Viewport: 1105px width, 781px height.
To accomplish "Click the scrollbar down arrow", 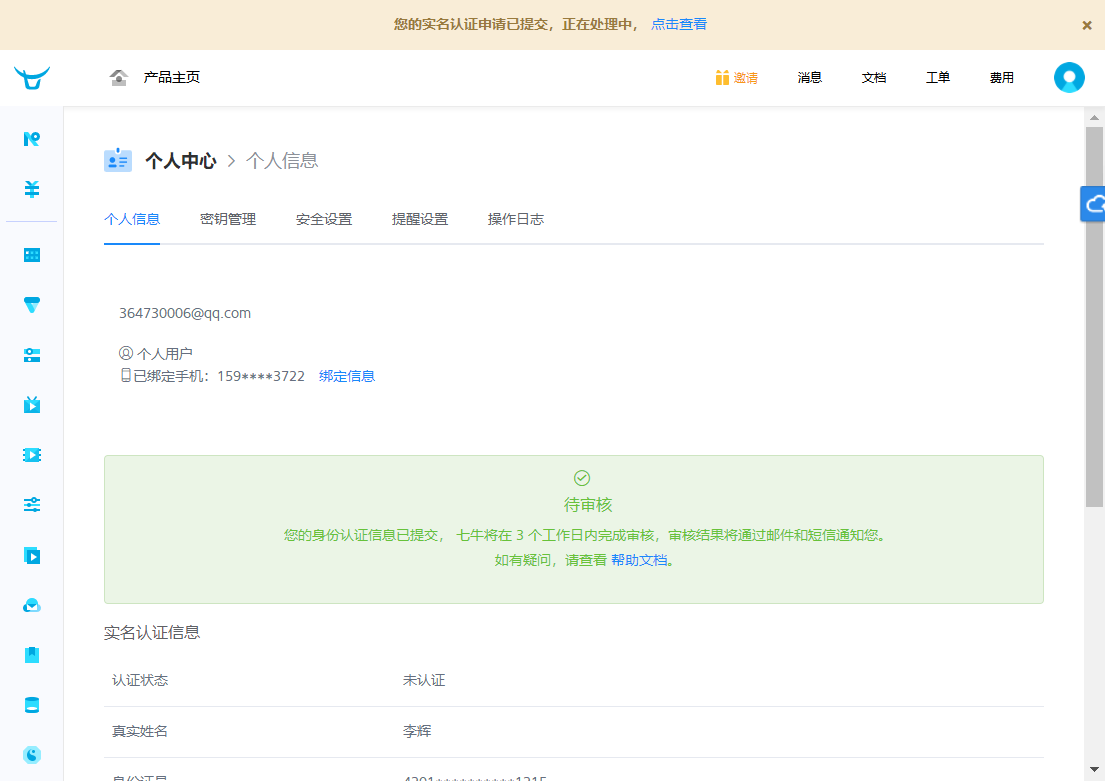I will (x=1096, y=768).
